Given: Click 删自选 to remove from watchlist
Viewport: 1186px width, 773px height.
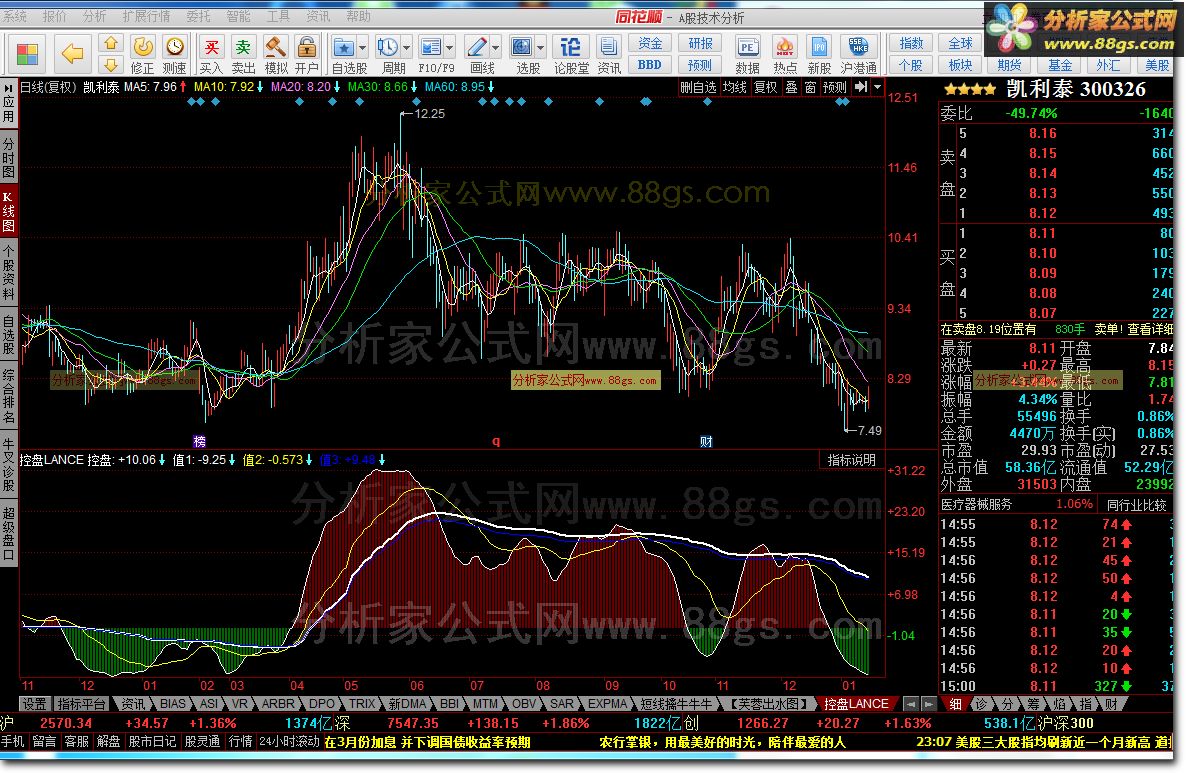Looking at the screenshot, I should (x=698, y=87).
